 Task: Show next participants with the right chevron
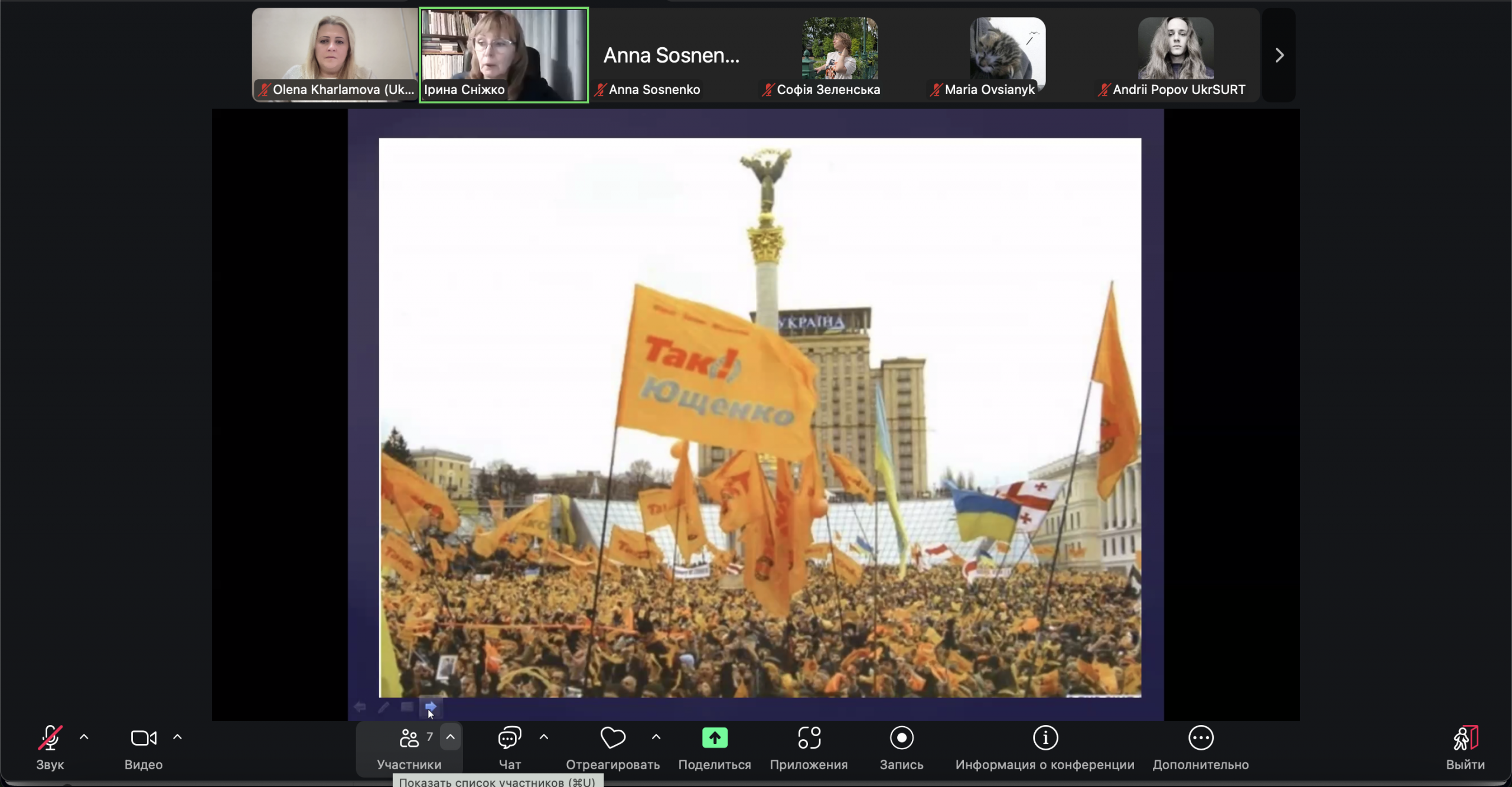point(1279,56)
